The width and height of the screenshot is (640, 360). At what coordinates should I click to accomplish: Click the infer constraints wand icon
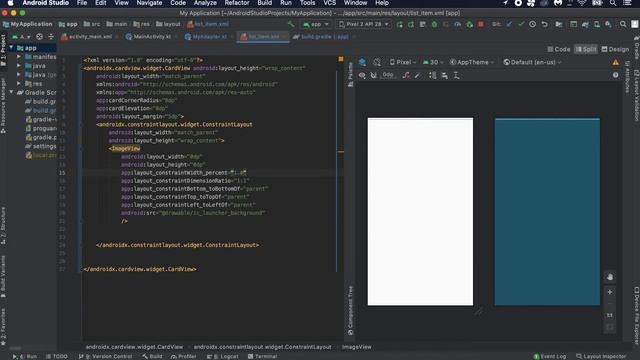click(x=417, y=76)
